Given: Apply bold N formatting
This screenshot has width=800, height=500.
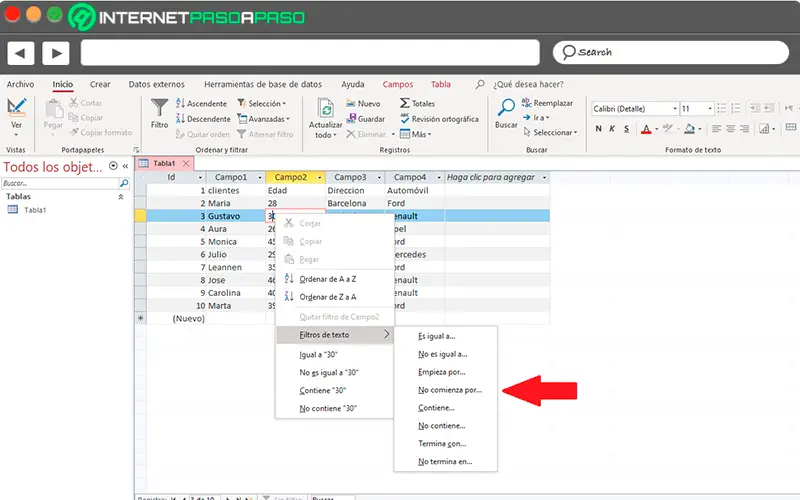Looking at the screenshot, I should pos(598,129).
